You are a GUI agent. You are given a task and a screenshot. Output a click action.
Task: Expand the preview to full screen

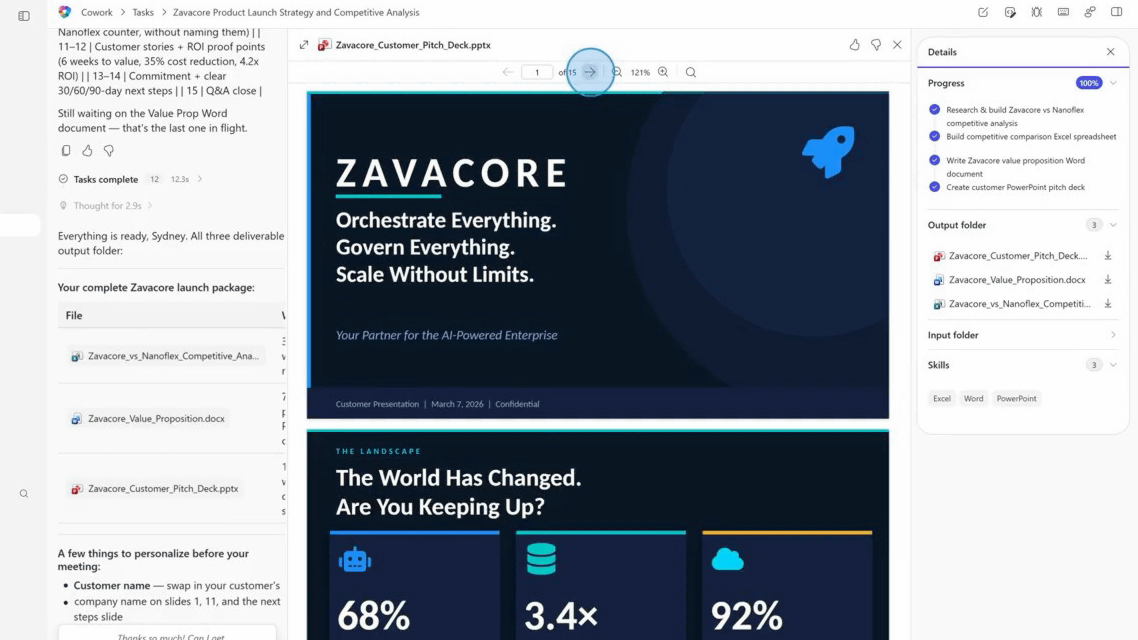[304, 45]
